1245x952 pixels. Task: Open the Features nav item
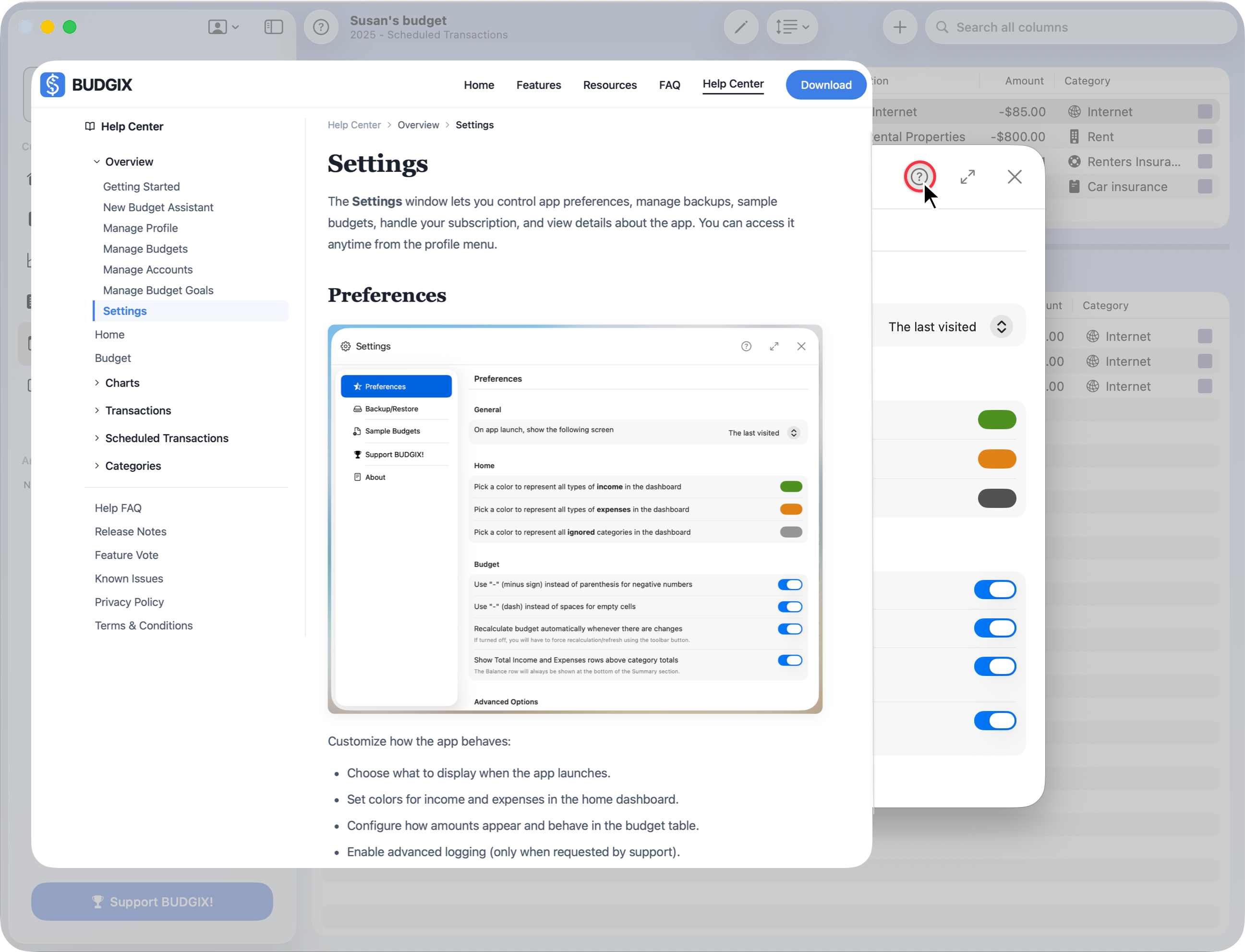pos(538,85)
